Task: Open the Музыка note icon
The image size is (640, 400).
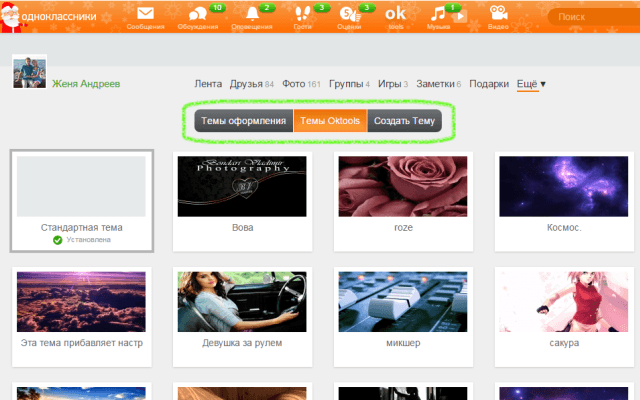Action: pos(438,14)
